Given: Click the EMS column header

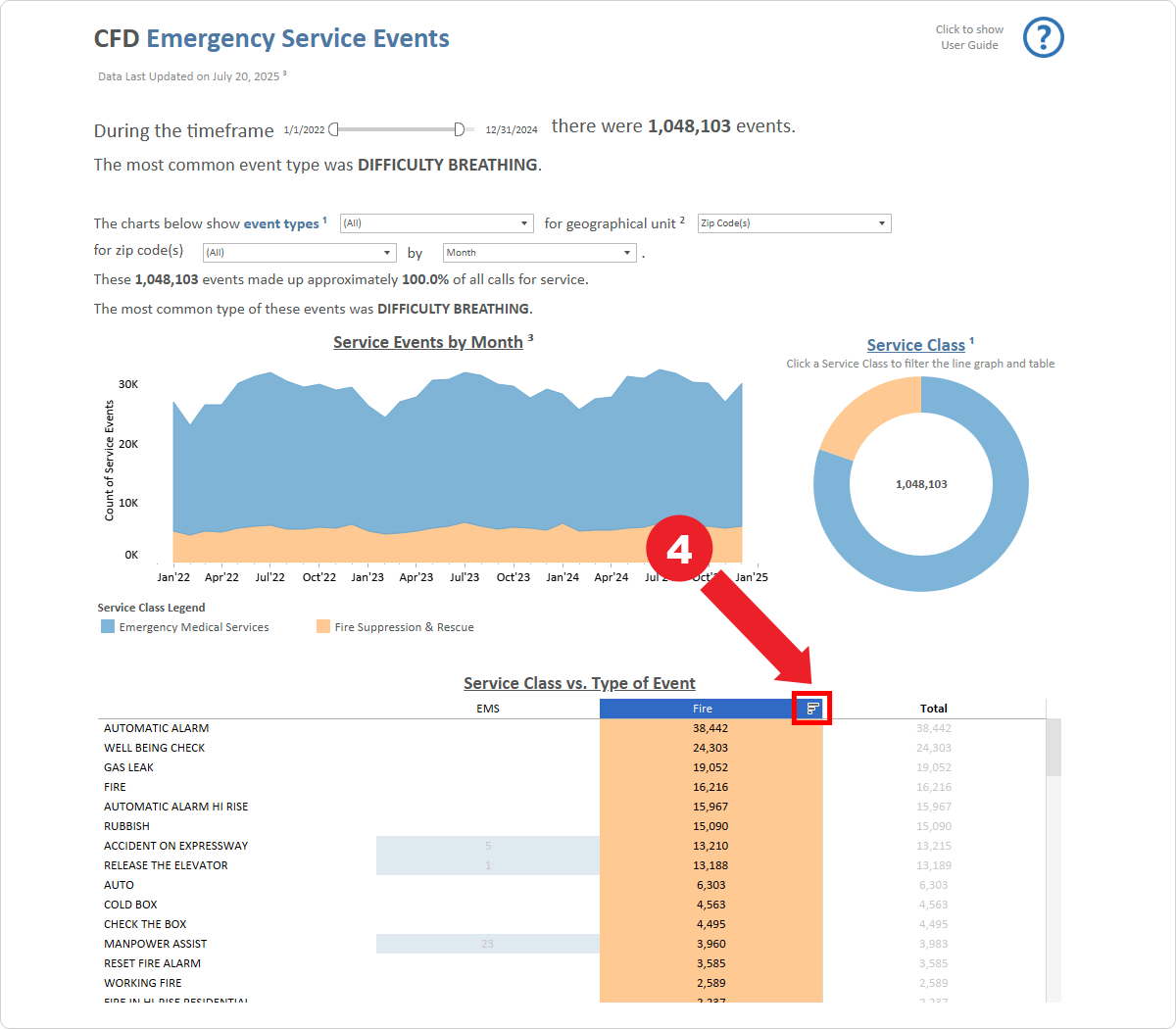Looking at the screenshot, I should [487, 709].
